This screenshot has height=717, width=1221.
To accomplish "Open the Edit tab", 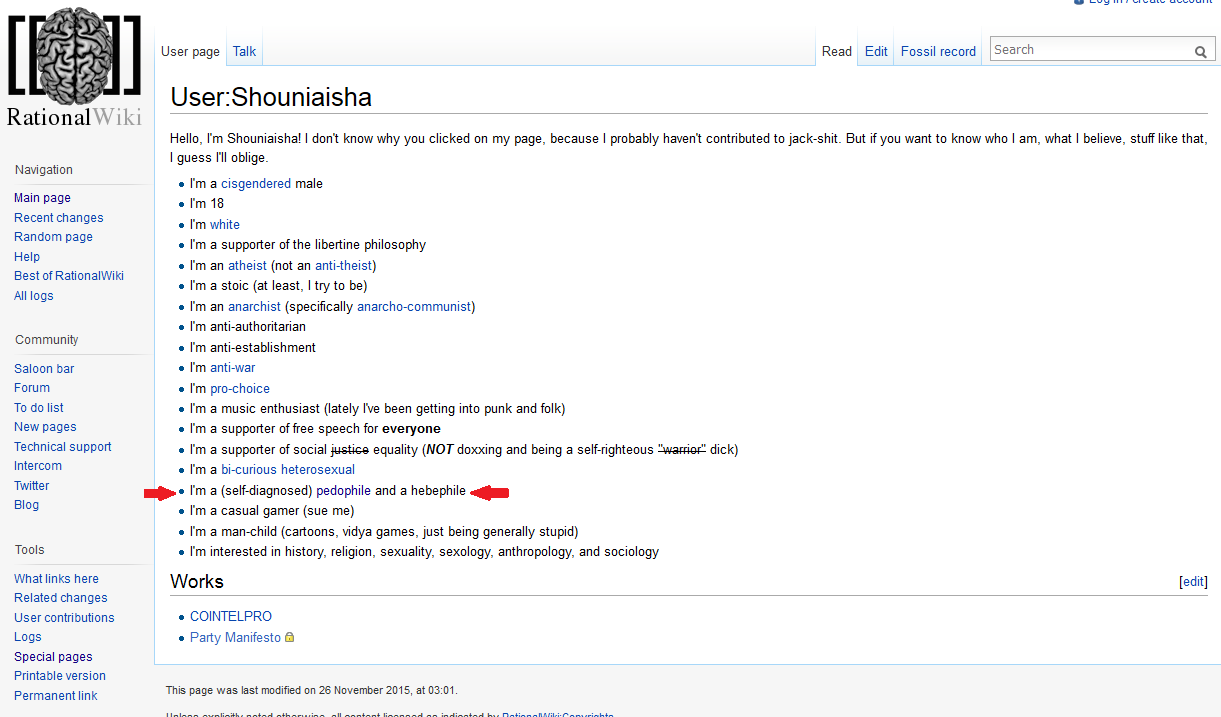I will [876, 51].
